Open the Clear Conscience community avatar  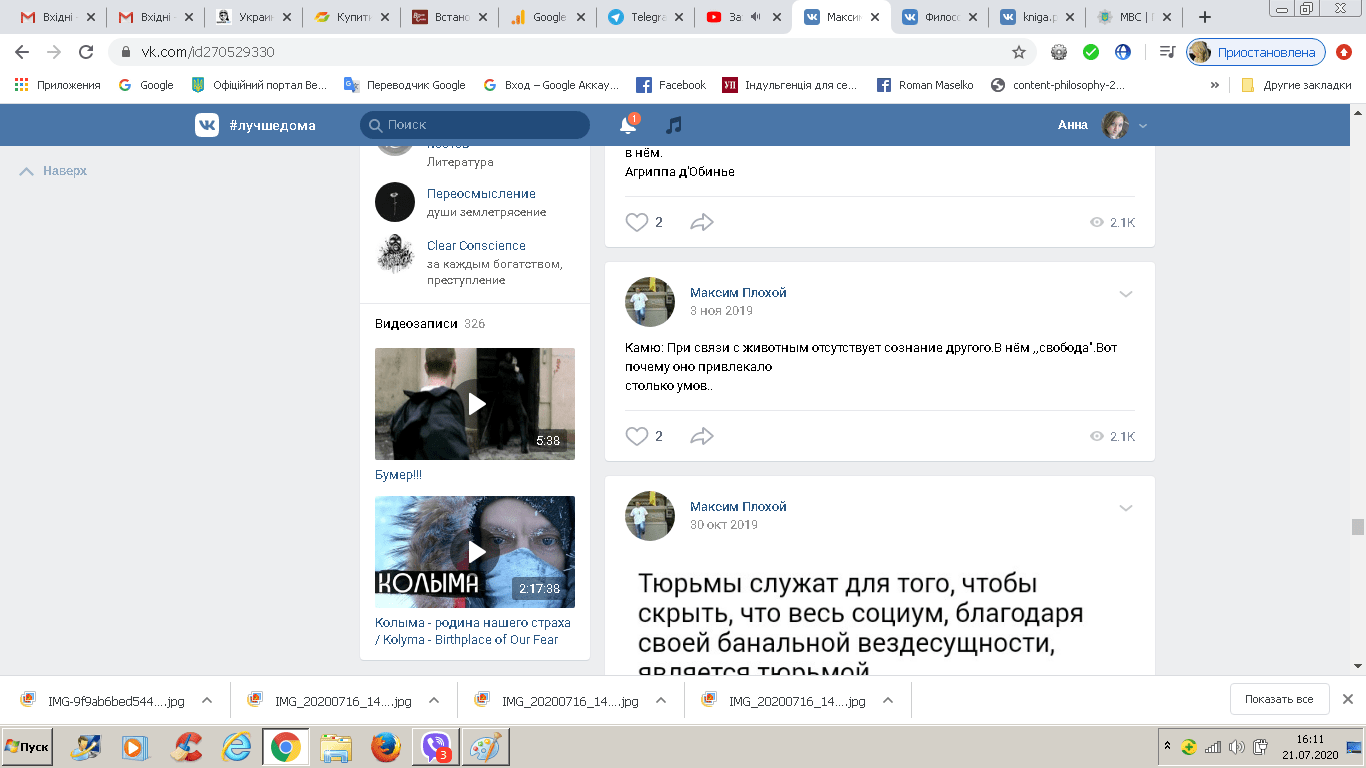(x=395, y=254)
